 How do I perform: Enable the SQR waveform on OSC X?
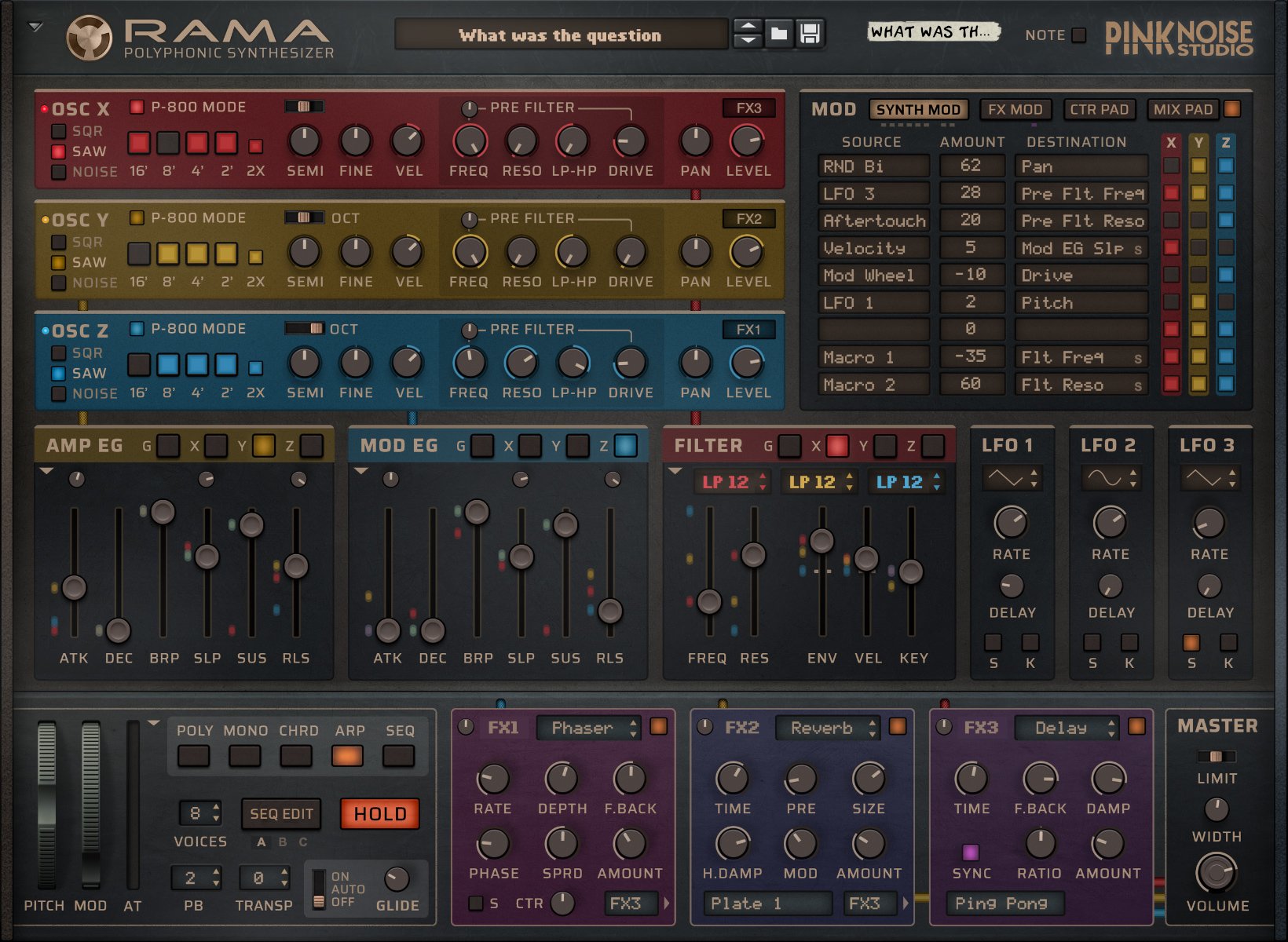point(58,132)
